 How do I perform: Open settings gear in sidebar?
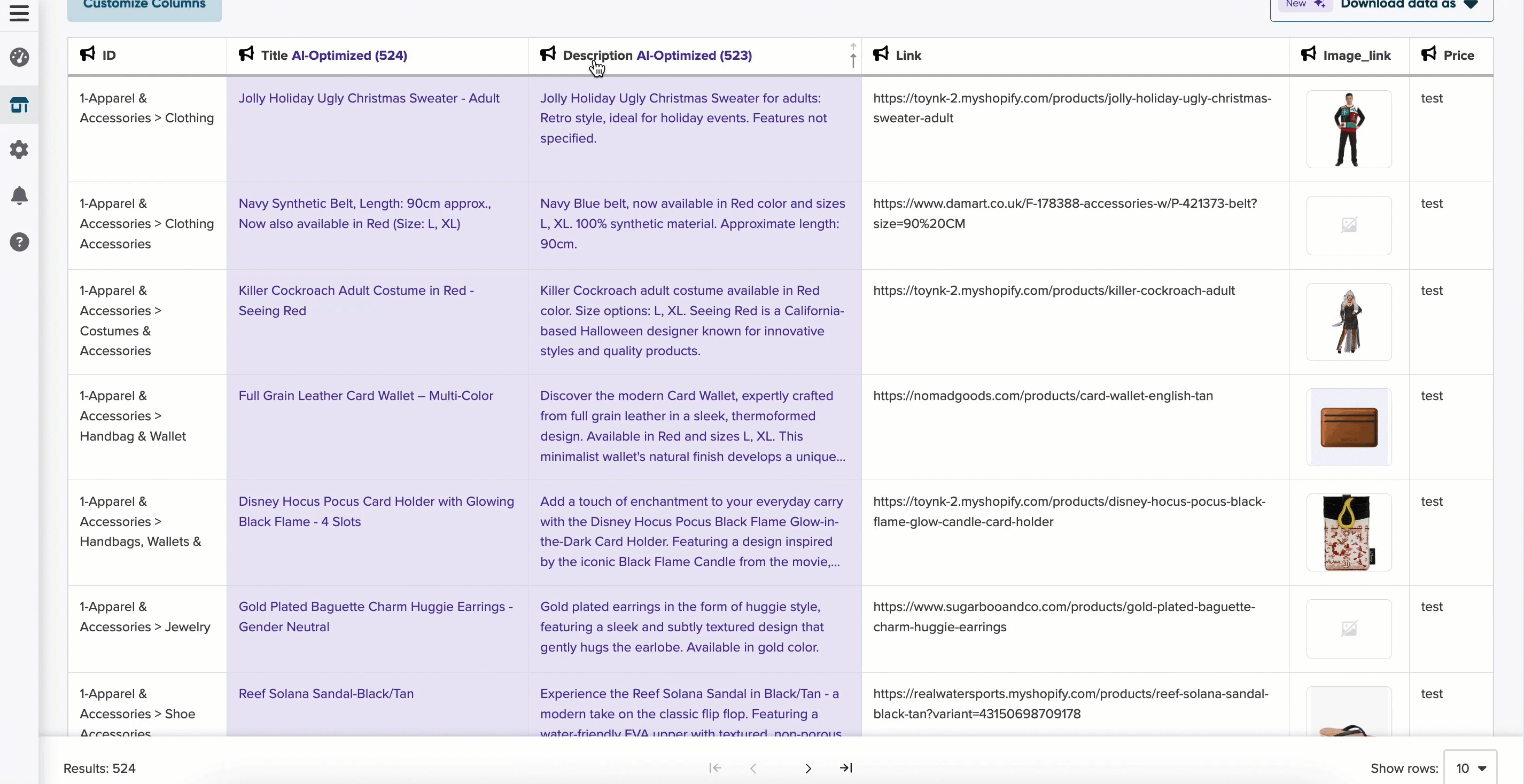click(x=19, y=150)
